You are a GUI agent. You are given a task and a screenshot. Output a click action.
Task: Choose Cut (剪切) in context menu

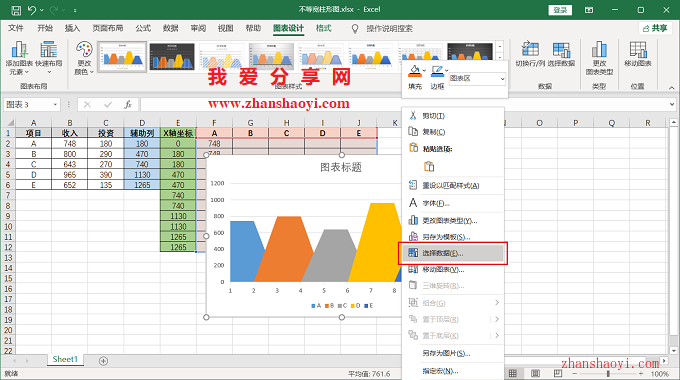coord(453,116)
